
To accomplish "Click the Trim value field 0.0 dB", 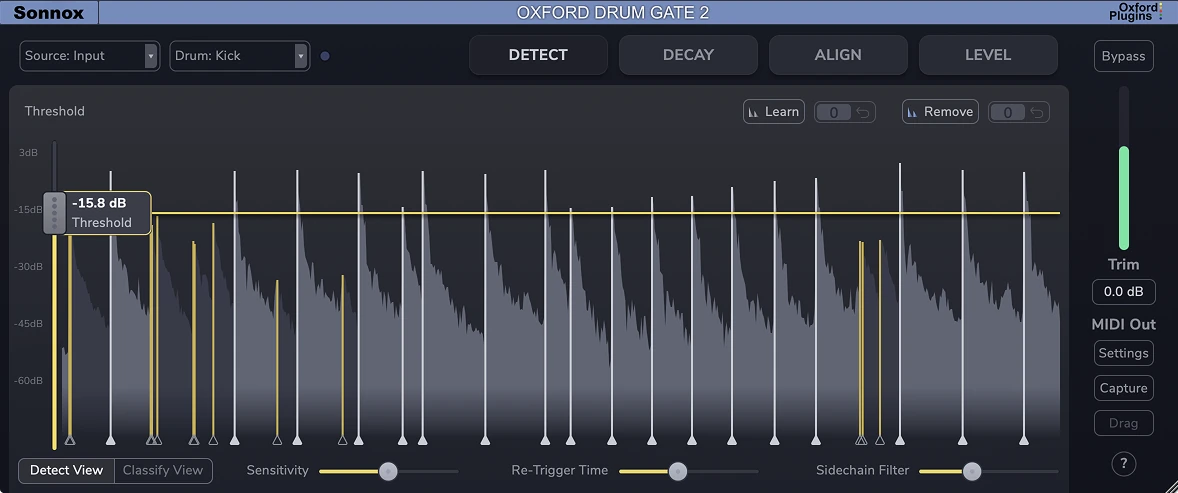I will [x=1123, y=292].
